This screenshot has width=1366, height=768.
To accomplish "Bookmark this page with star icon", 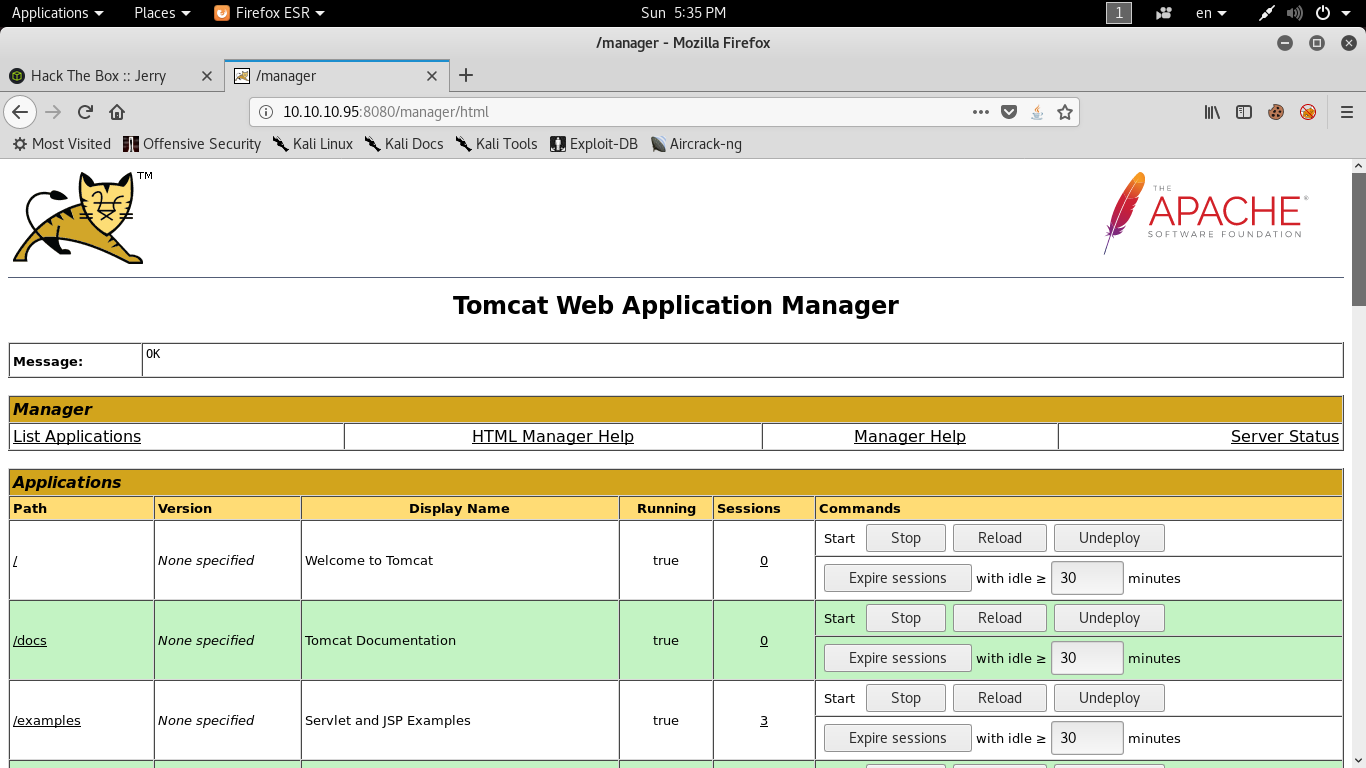I will (x=1065, y=112).
